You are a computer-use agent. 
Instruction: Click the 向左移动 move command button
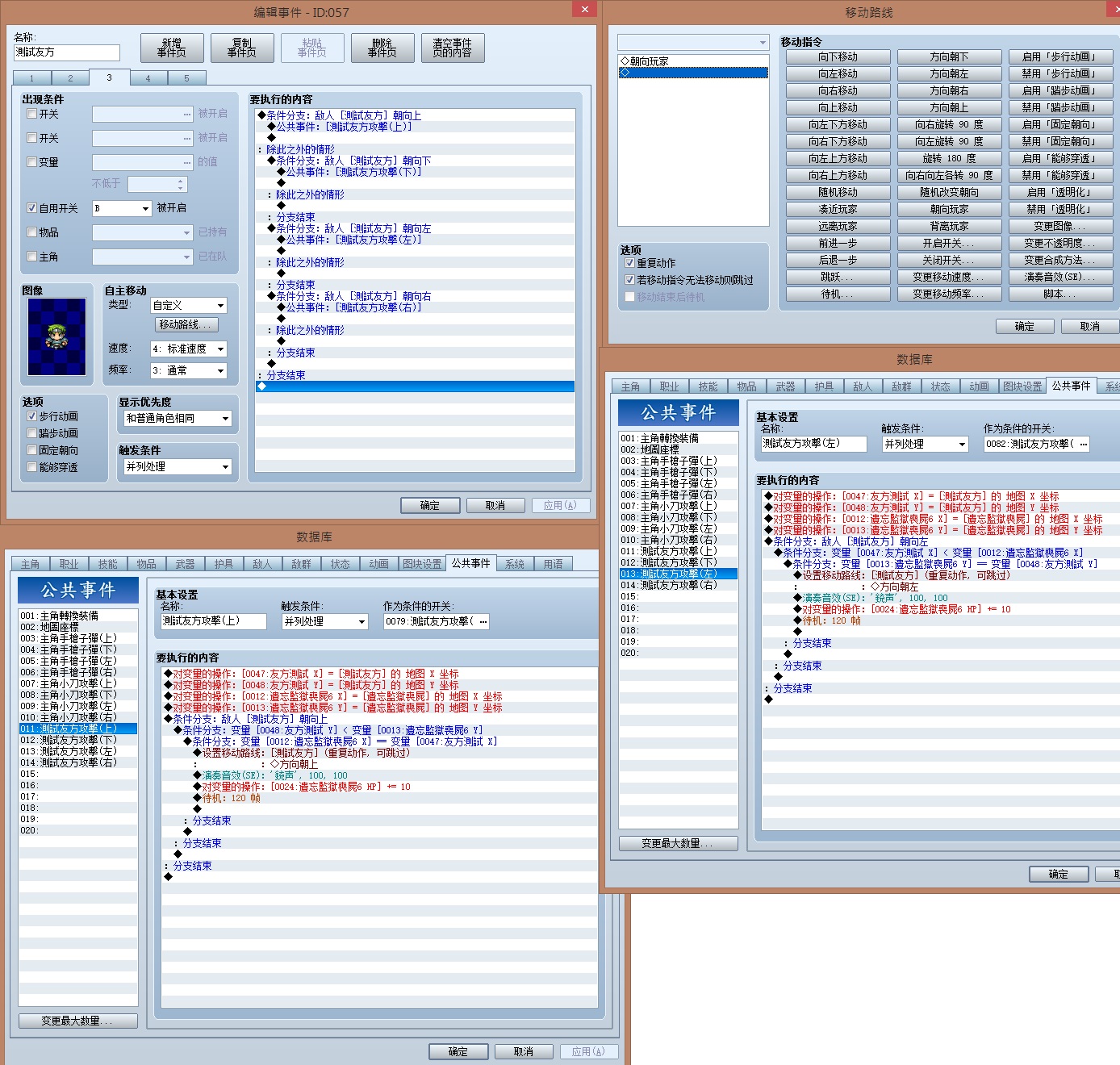838,73
